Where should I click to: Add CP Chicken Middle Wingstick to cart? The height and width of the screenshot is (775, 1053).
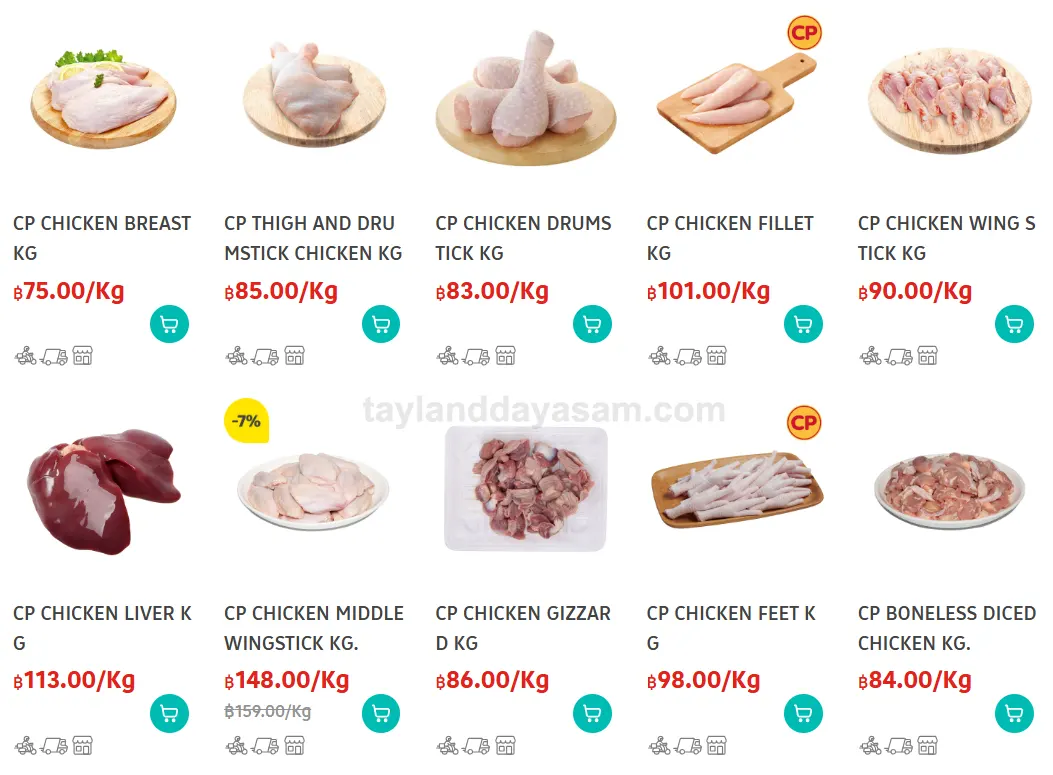pyautogui.click(x=380, y=714)
